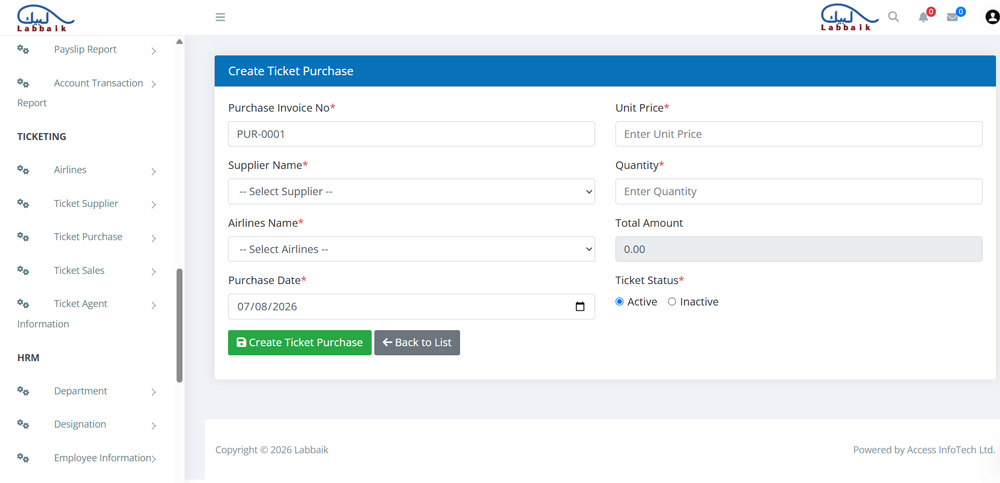Expand the Ticket Sales chevron
This screenshot has width=1000, height=483.
tap(154, 272)
